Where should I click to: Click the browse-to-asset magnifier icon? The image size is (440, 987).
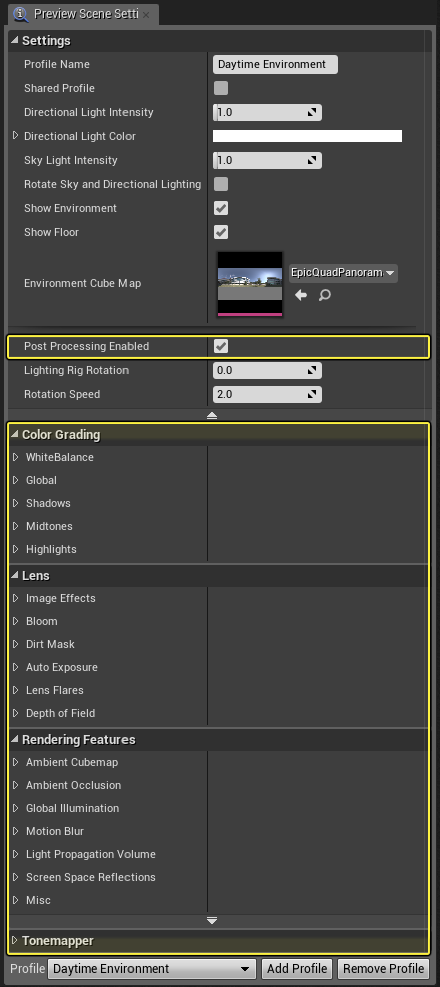[x=325, y=295]
